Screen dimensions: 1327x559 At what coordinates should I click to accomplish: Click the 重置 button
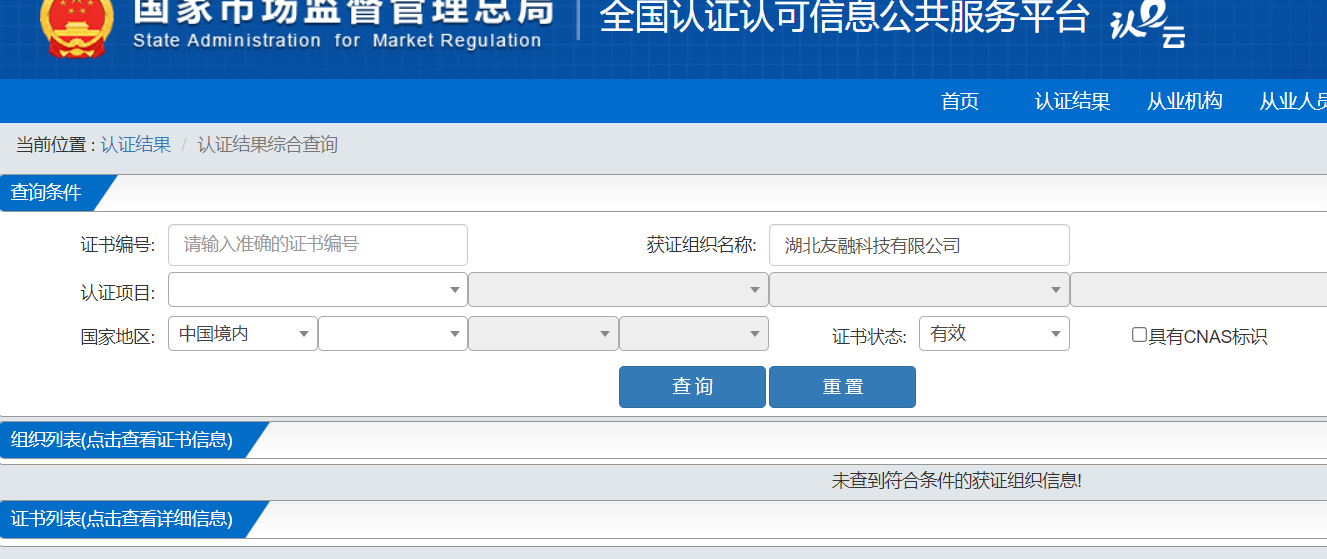(842, 387)
